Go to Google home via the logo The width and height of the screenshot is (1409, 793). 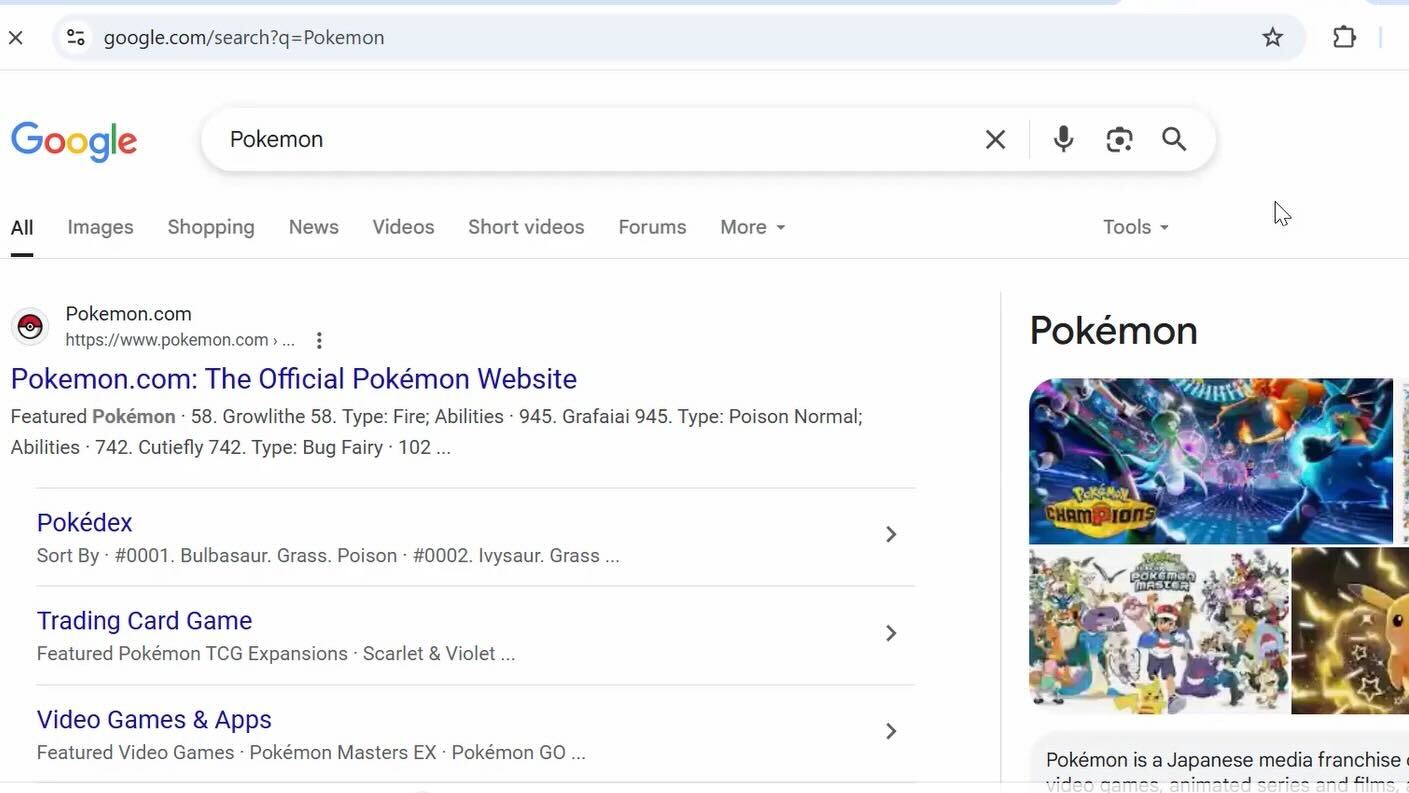click(74, 141)
